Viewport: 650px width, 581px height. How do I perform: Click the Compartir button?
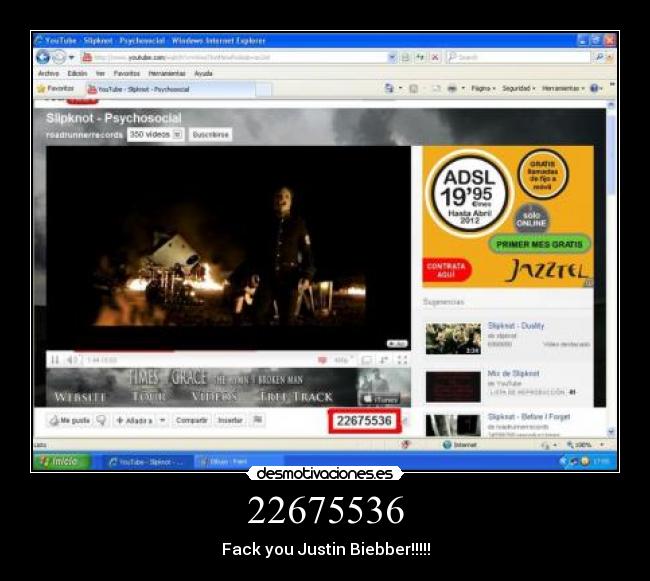coord(192,421)
